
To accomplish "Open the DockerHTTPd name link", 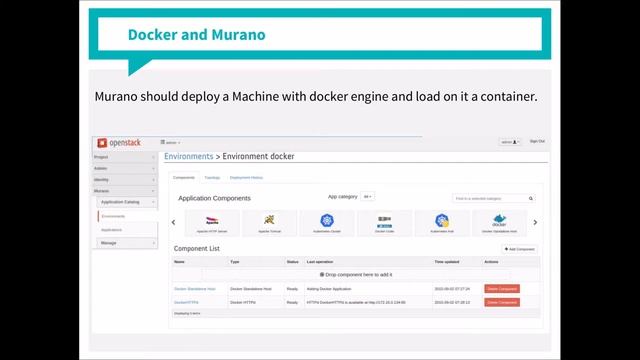I will [x=186, y=302].
